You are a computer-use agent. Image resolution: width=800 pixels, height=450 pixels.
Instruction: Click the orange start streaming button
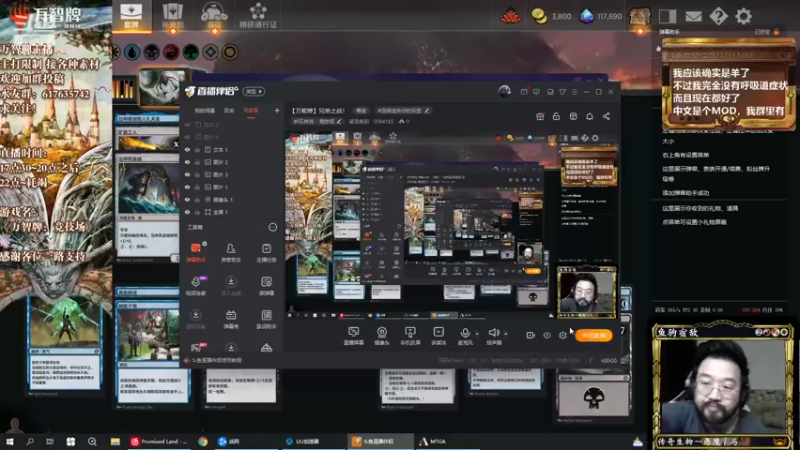pyautogui.click(x=593, y=335)
